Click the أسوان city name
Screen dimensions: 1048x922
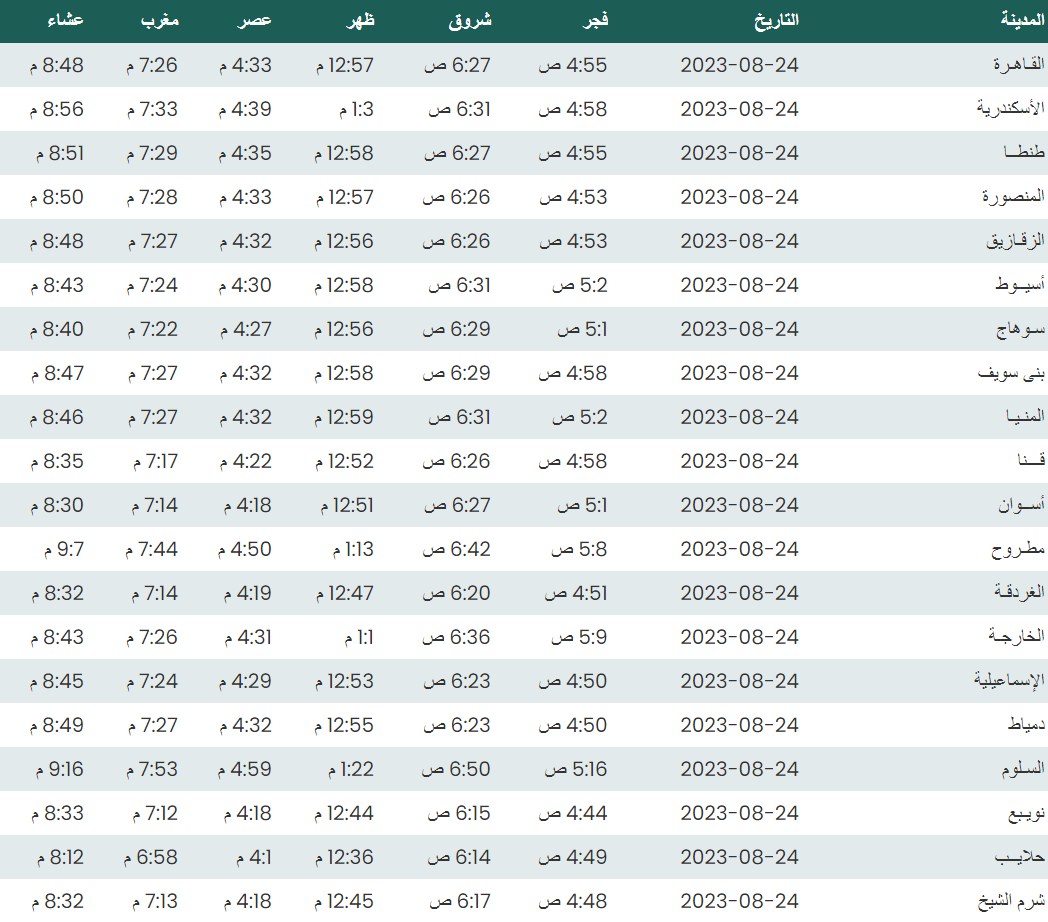tap(1020, 505)
